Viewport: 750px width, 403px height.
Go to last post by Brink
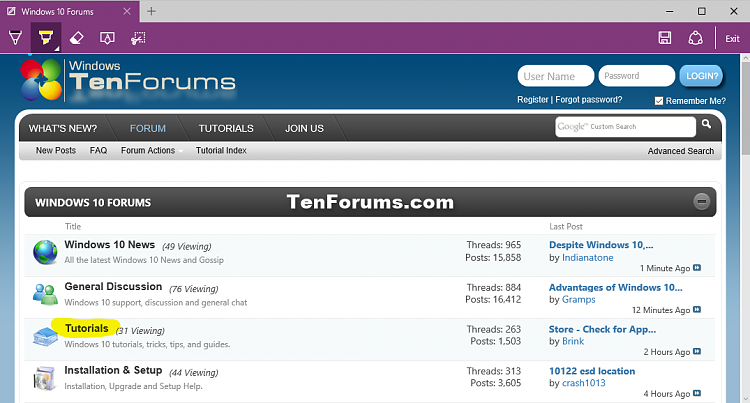click(697, 351)
